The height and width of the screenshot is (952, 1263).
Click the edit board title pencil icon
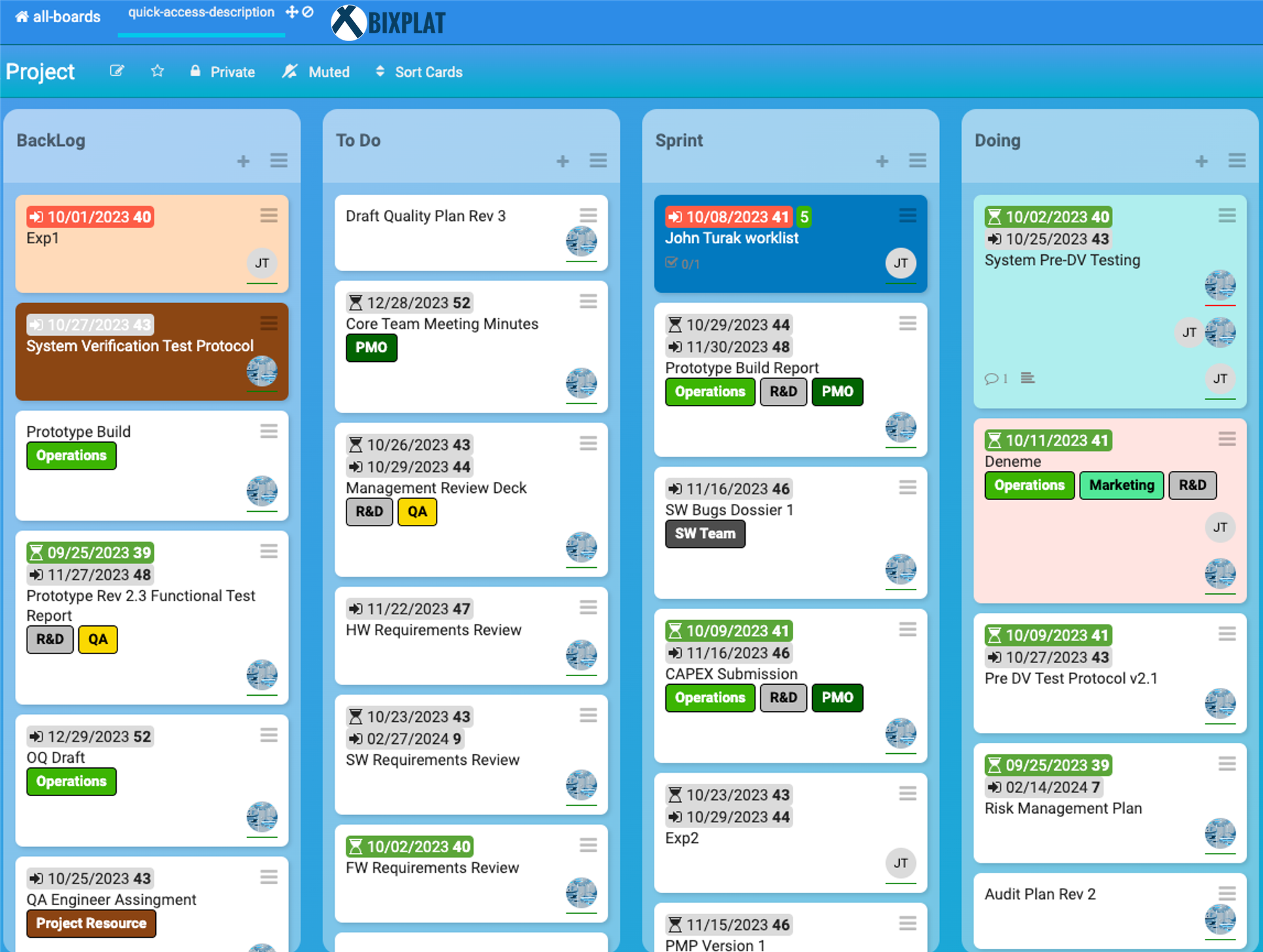(117, 71)
